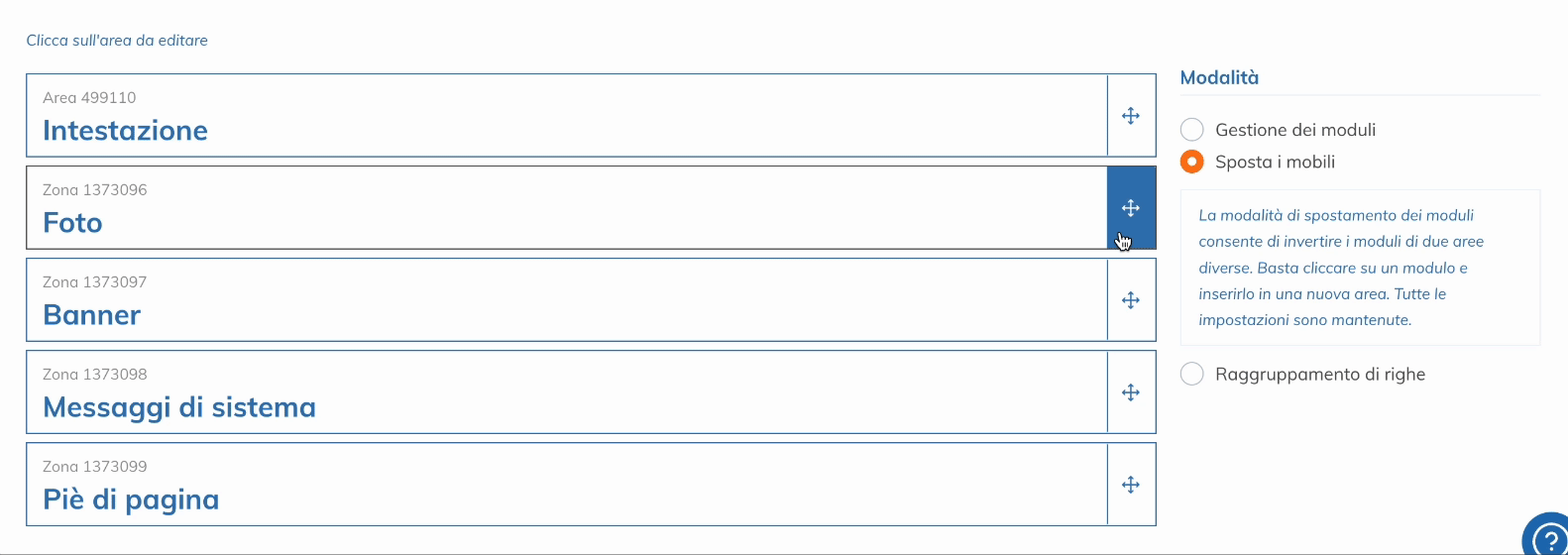The height and width of the screenshot is (555, 1568).
Task: Click move icon for Intestazione area
Action: pos(1131,116)
